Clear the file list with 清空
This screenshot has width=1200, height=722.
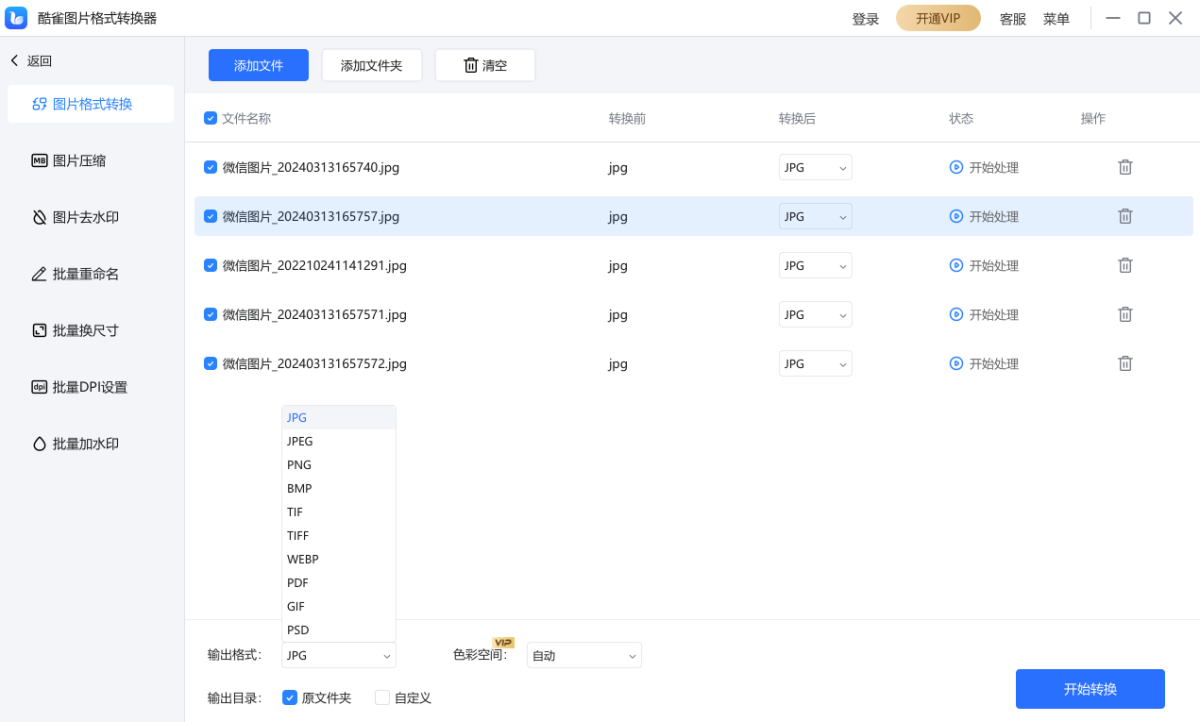point(485,65)
